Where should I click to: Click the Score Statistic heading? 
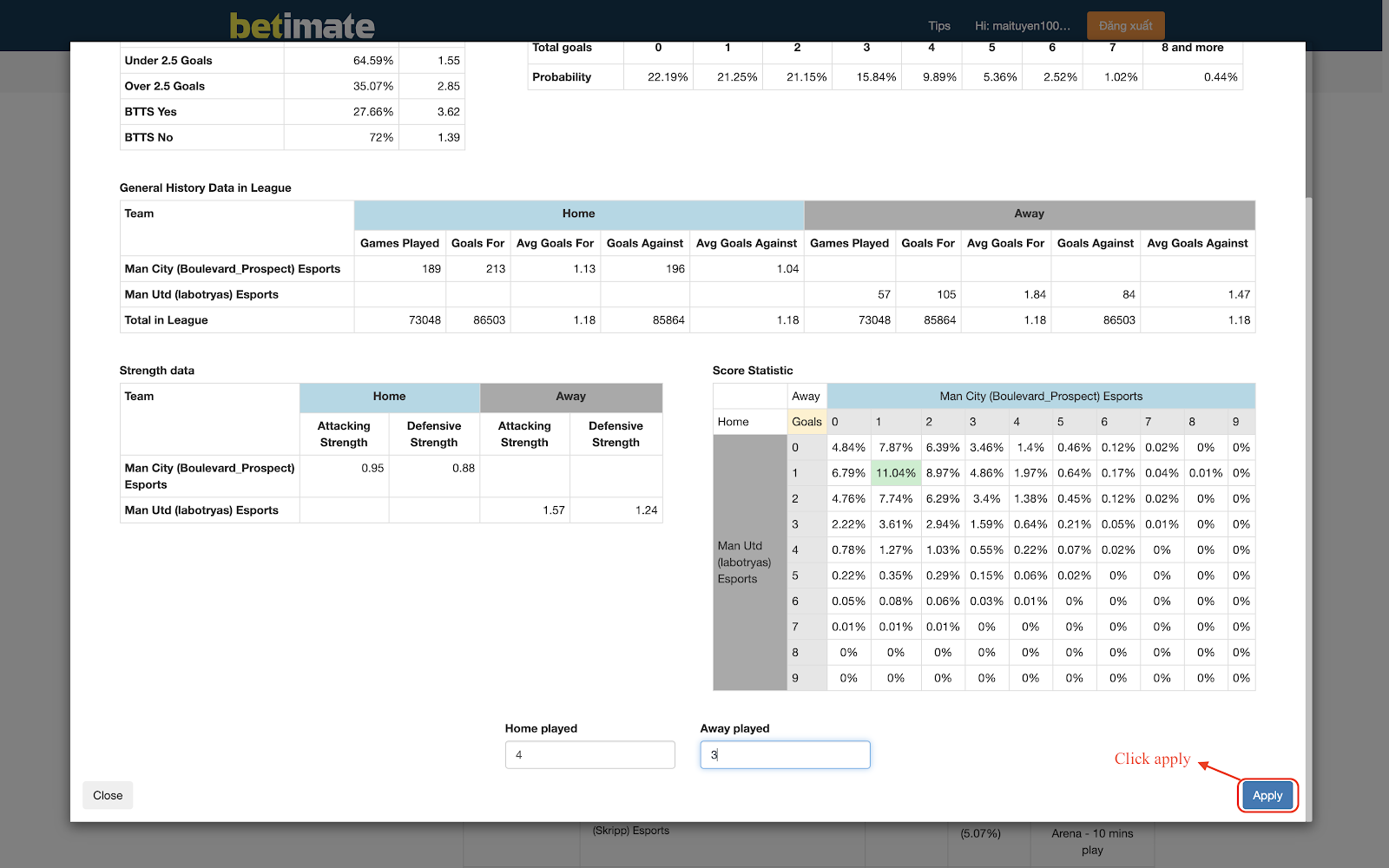[x=753, y=371]
